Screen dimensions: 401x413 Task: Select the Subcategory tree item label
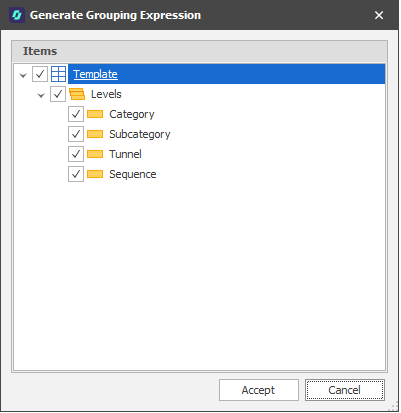pos(140,134)
